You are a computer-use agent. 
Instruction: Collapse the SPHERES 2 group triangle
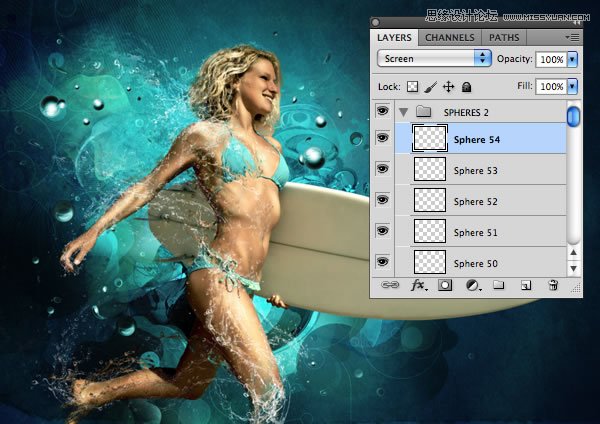coord(403,112)
